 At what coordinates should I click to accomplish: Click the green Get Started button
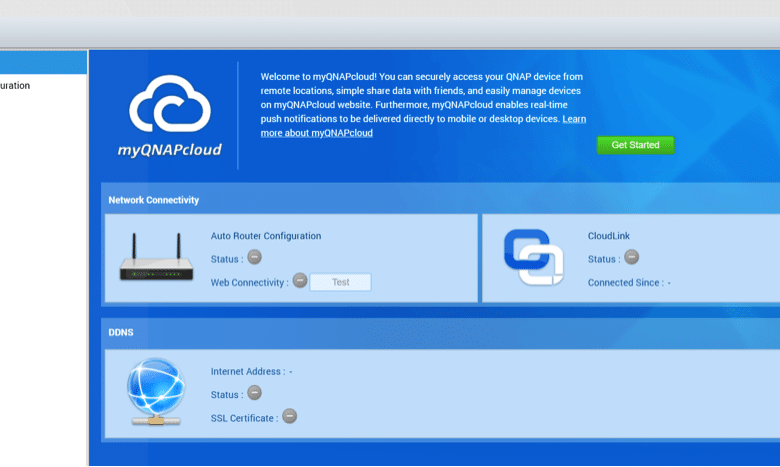pyautogui.click(x=635, y=145)
